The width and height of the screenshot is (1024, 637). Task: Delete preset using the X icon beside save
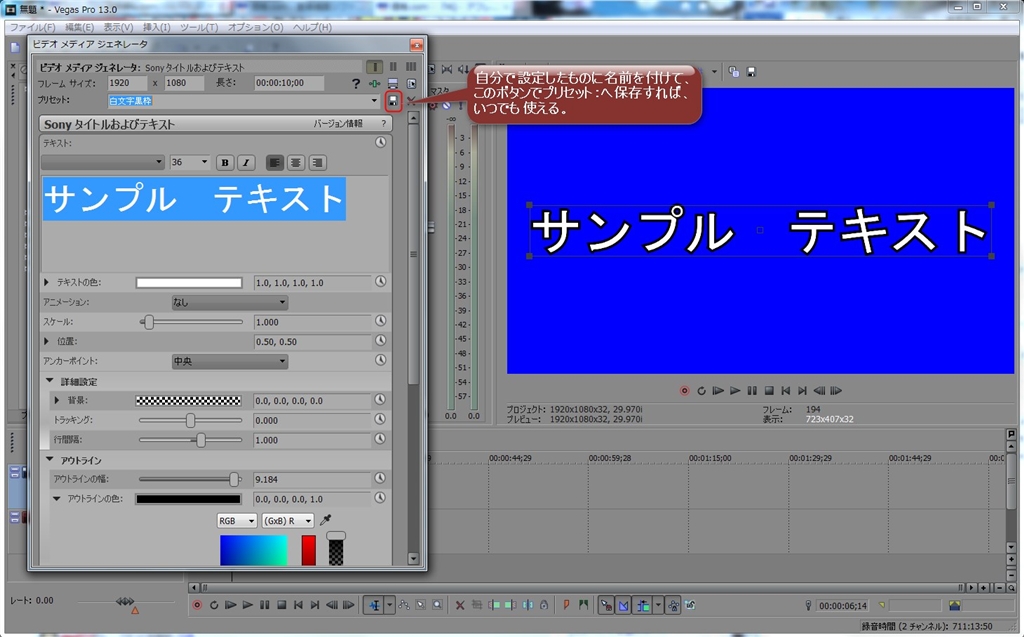pos(411,101)
